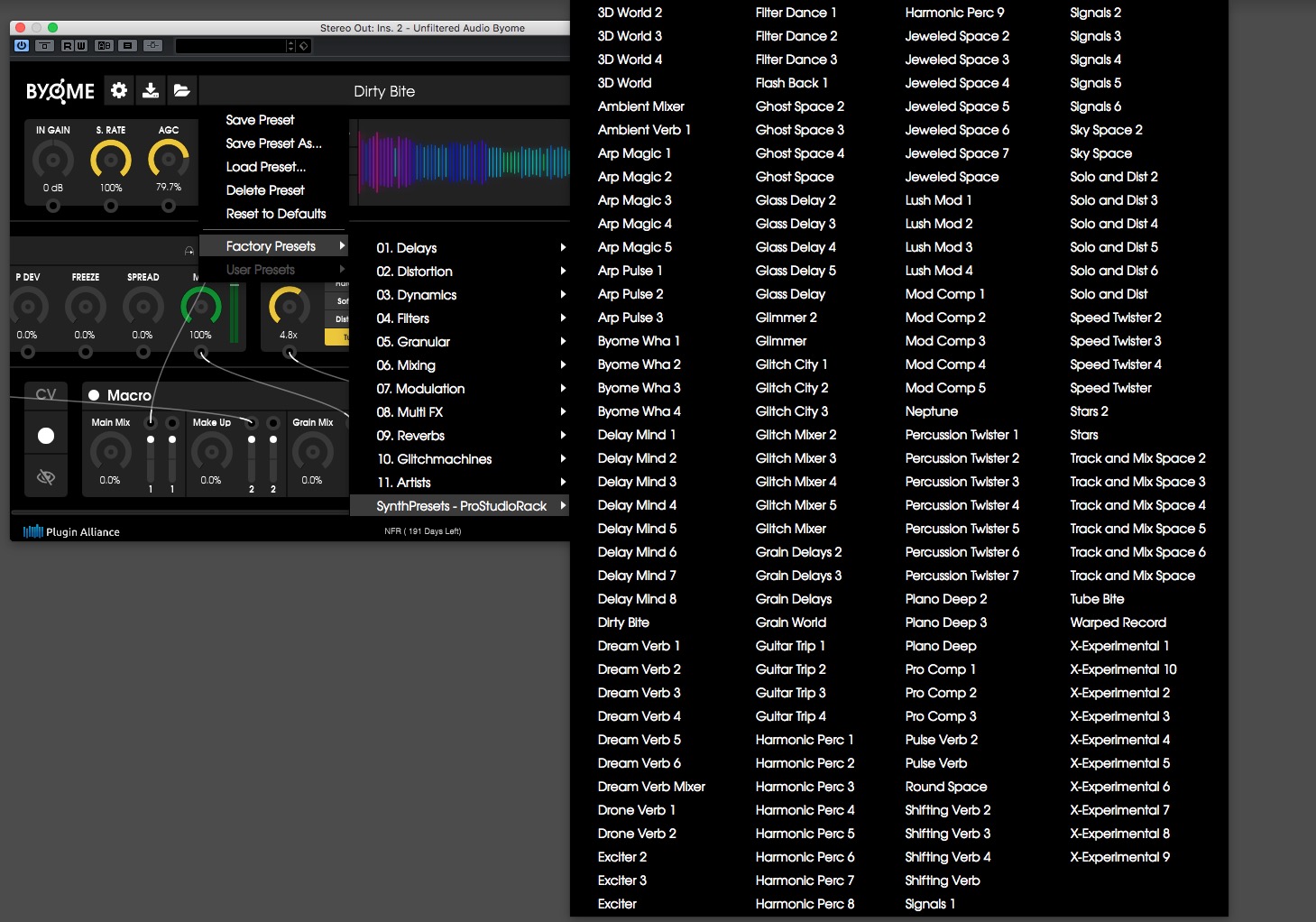This screenshot has width=1316, height=922.
Task: Click the modulation port below S. RATE
Action: coord(111,206)
